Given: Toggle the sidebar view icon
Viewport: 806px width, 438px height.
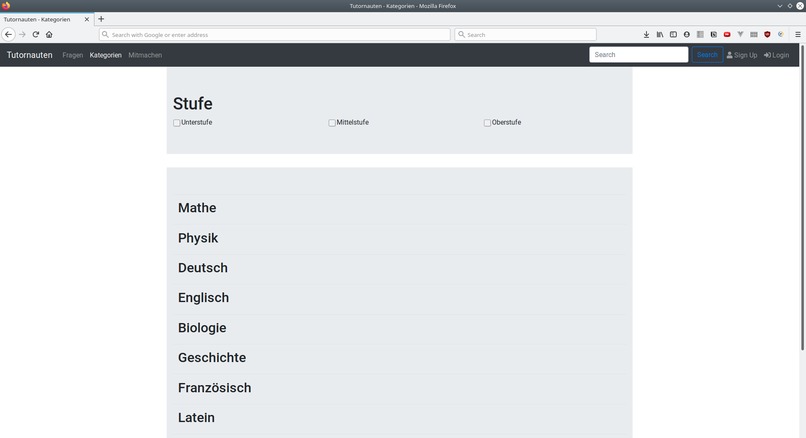Looking at the screenshot, I should 673,34.
